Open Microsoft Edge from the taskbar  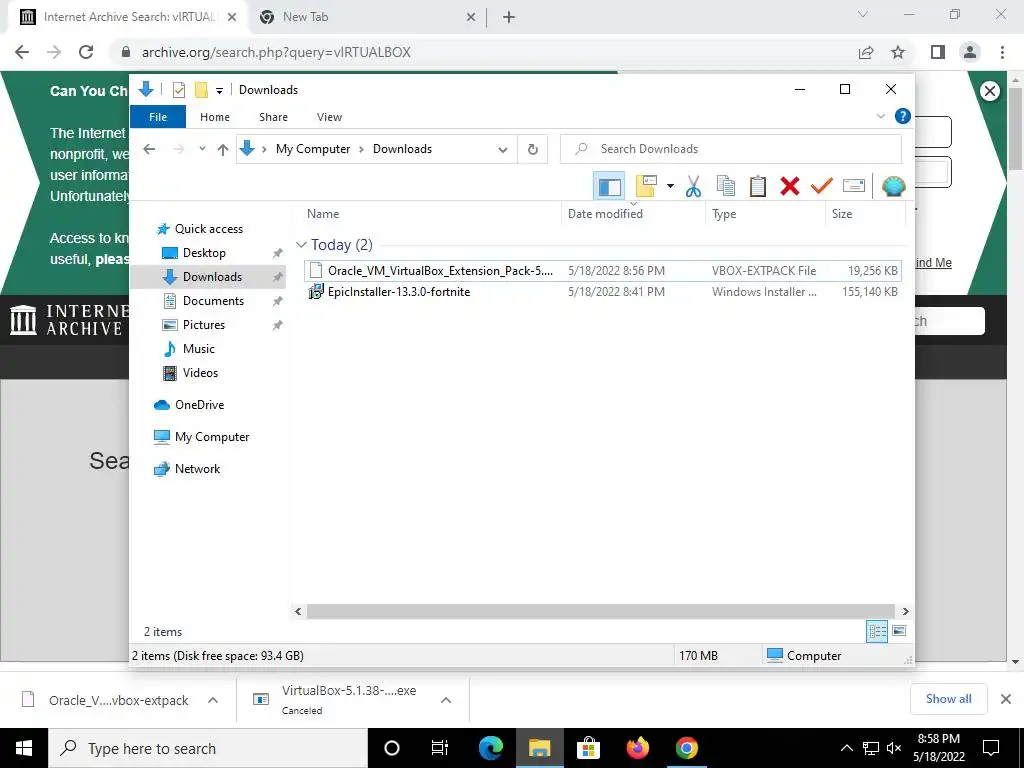(491, 748)
